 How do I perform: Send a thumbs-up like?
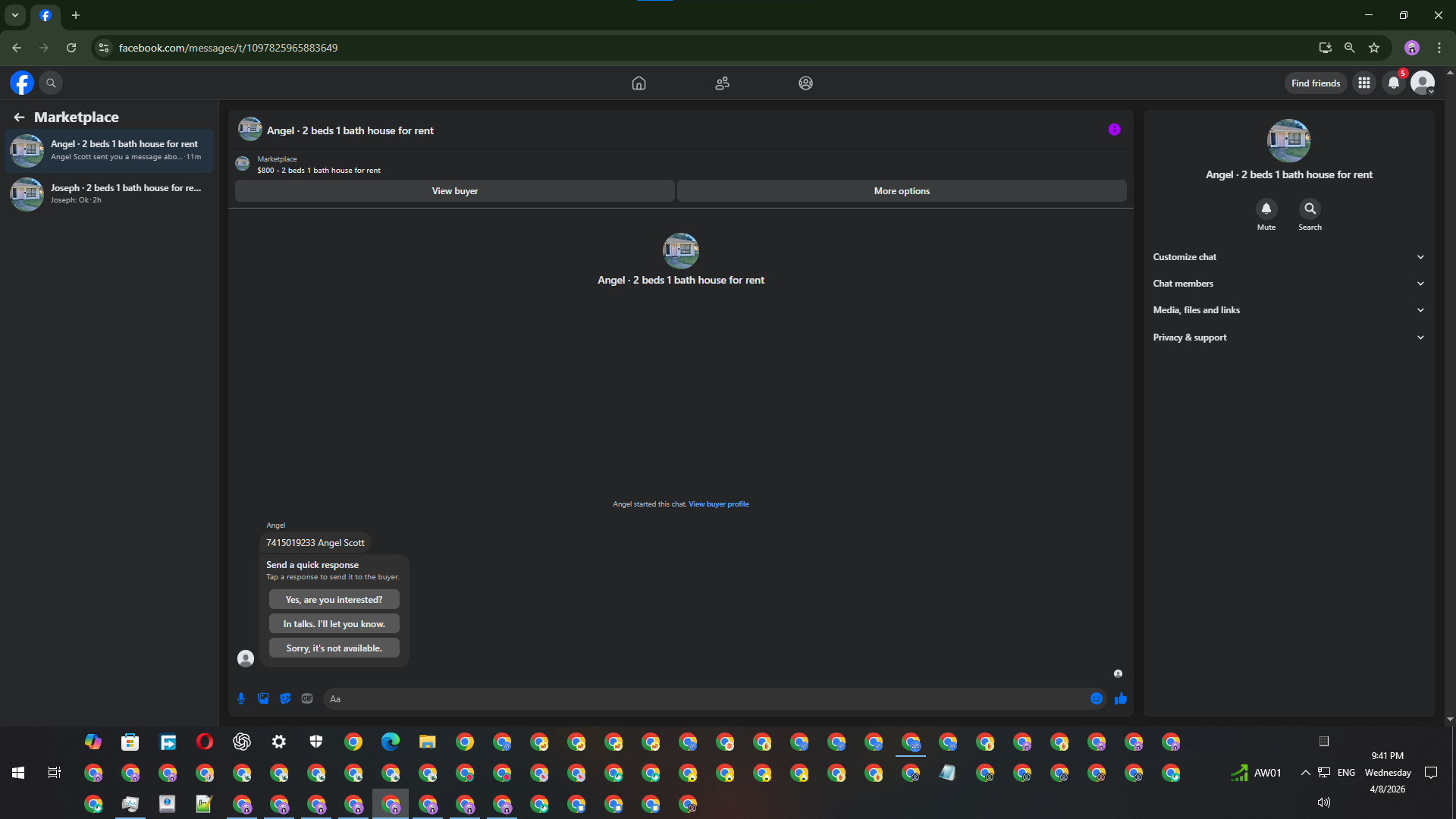[1120, 698]
